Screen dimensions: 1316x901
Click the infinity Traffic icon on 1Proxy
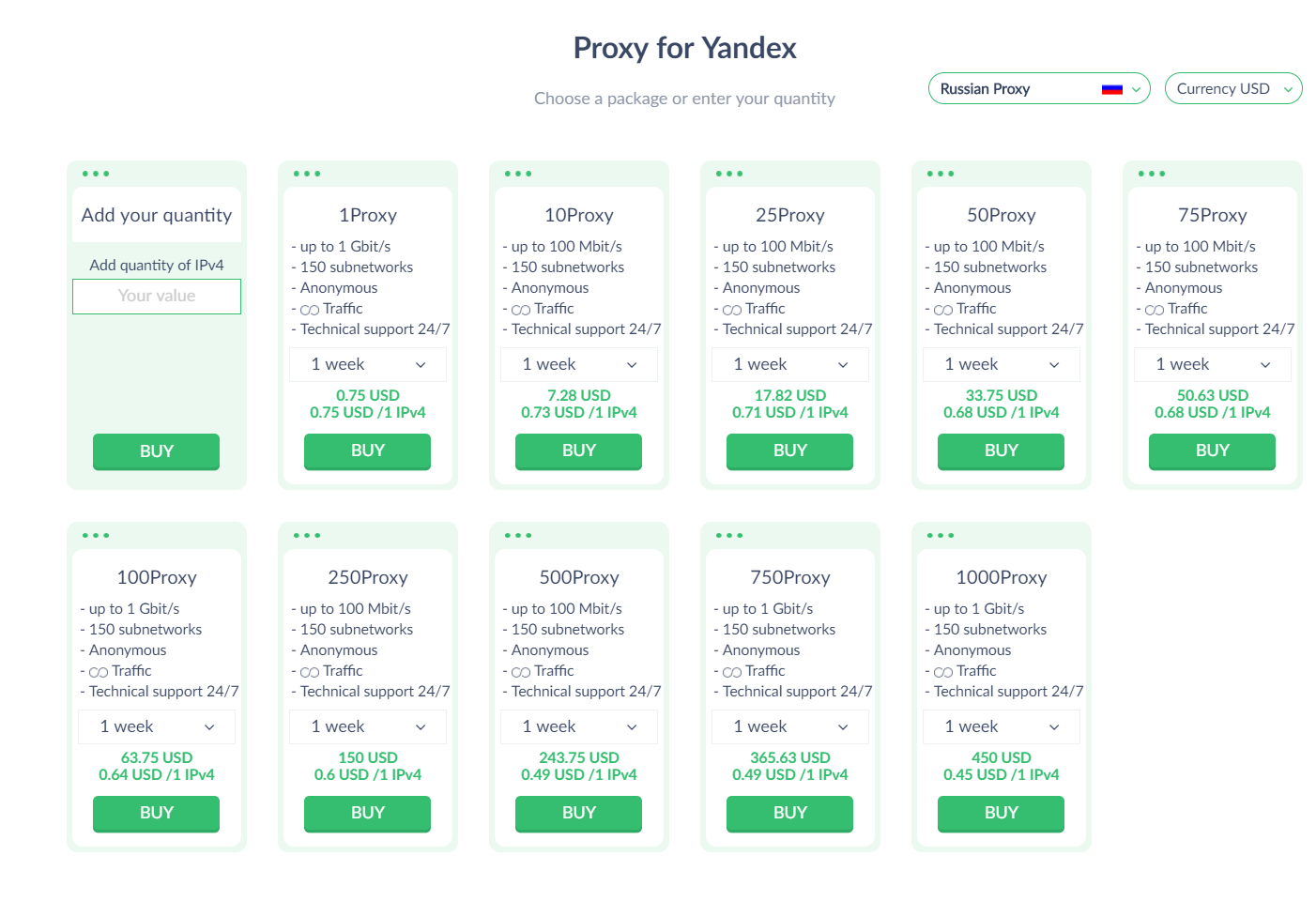(x=311, y=308)
